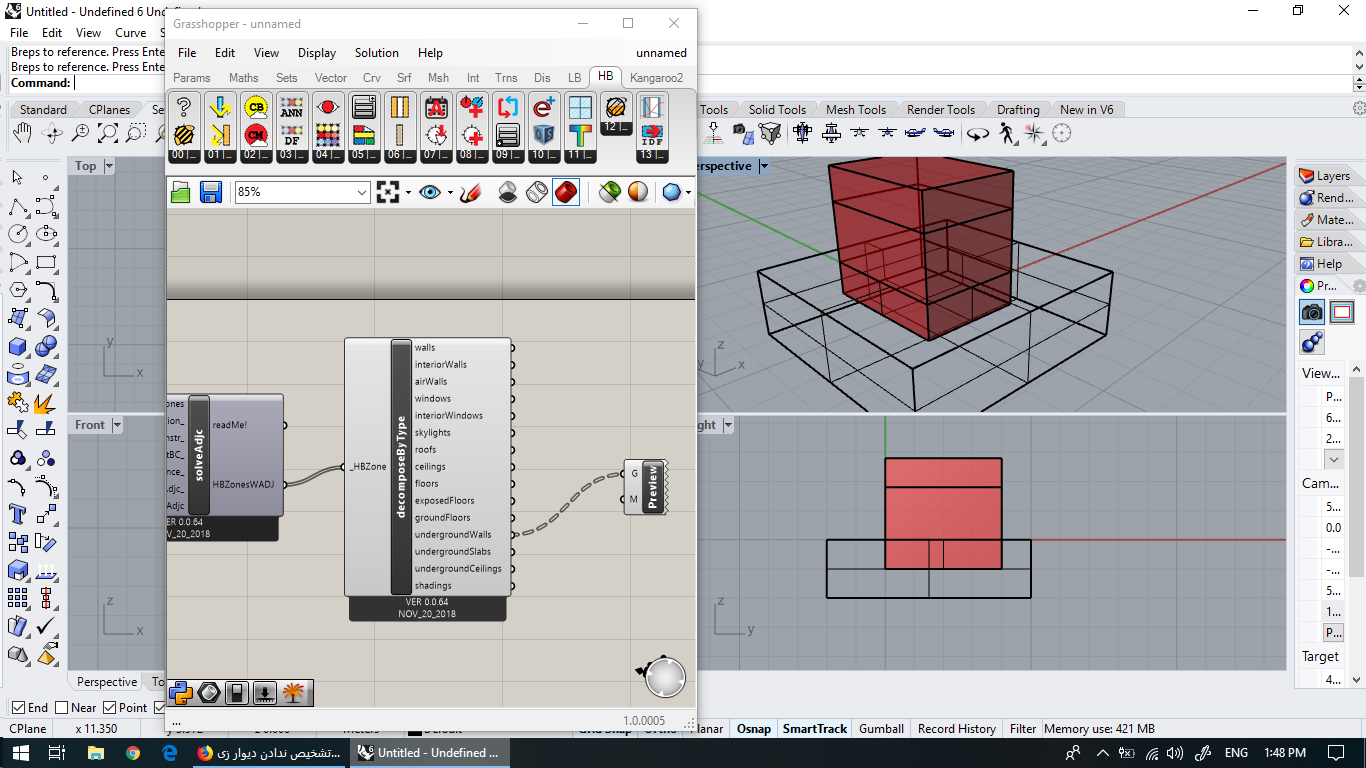
Task: Click the red eye Honeybee icon
Action: [x=328, y=107]
